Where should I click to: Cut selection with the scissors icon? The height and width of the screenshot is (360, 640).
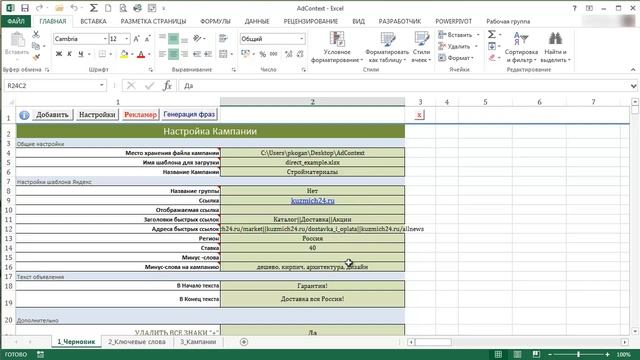click(x=36, y=35)
